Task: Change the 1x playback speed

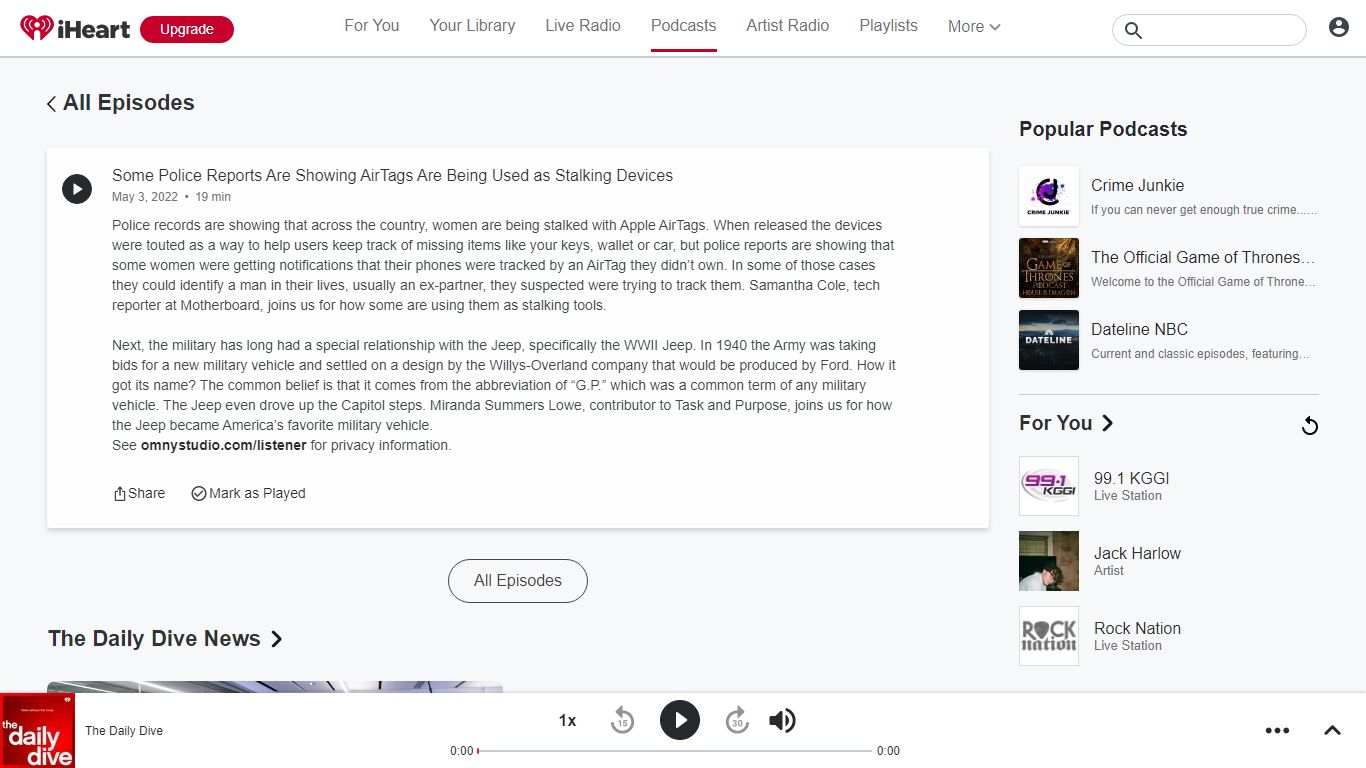Action: (x=567, y=720)
